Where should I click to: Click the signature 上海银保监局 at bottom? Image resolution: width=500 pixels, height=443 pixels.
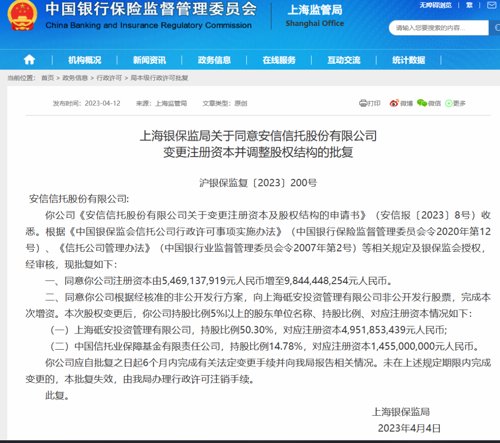click(x=401, y=412)
